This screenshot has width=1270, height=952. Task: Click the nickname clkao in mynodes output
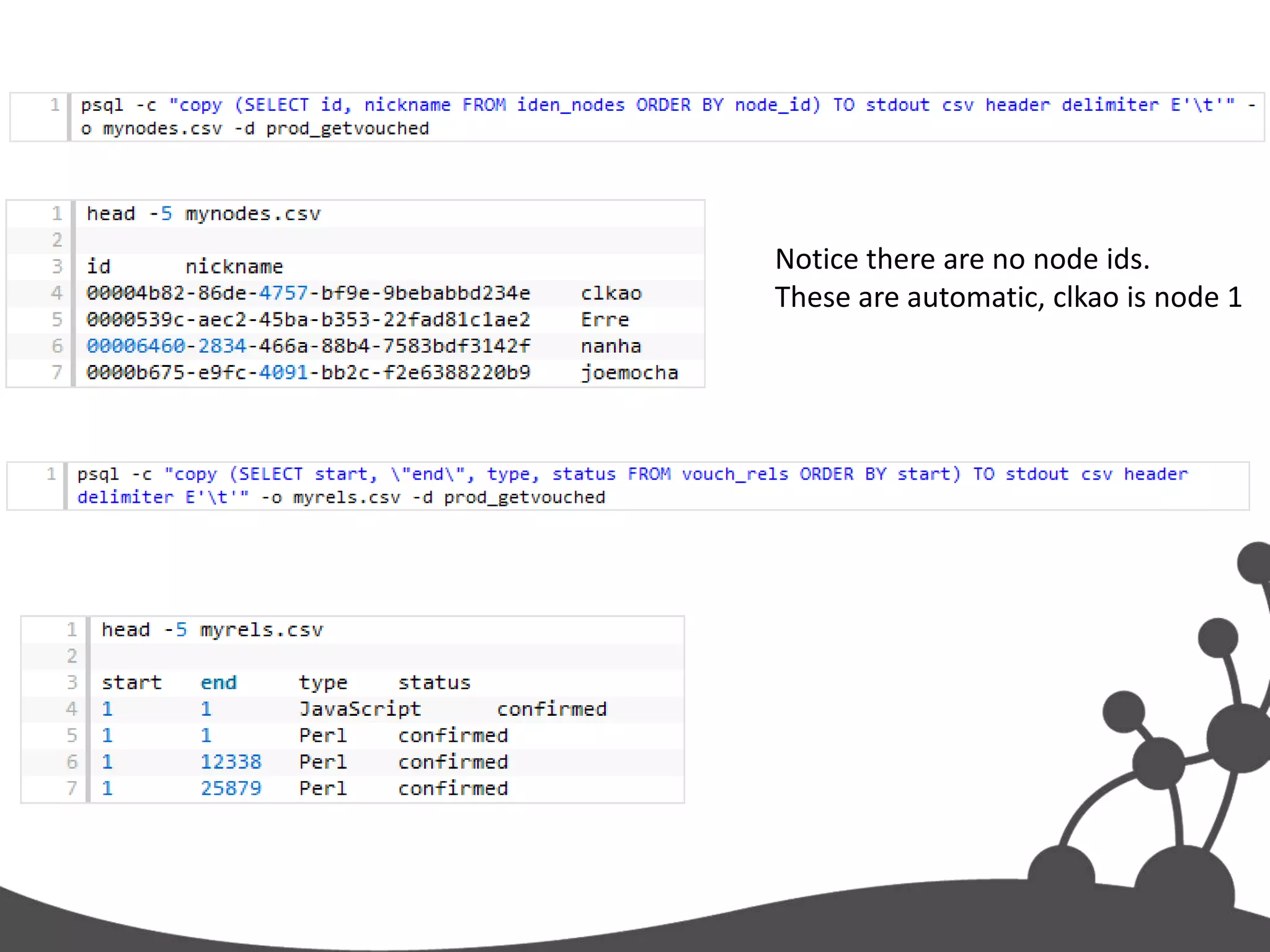[x=611, y=293]
